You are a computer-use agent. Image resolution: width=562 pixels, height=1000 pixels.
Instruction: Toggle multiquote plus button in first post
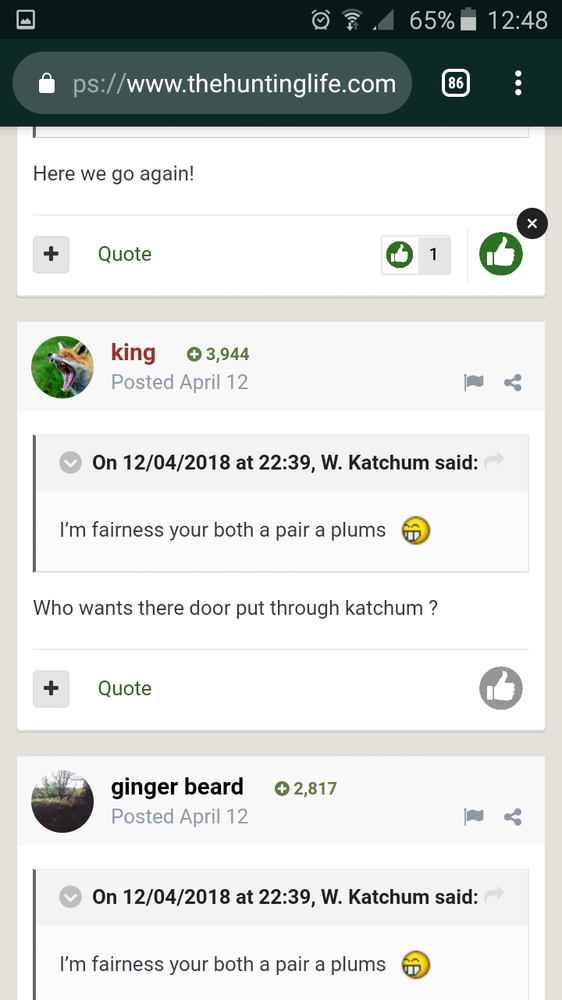pyautogui.click(x=51, y=254)
